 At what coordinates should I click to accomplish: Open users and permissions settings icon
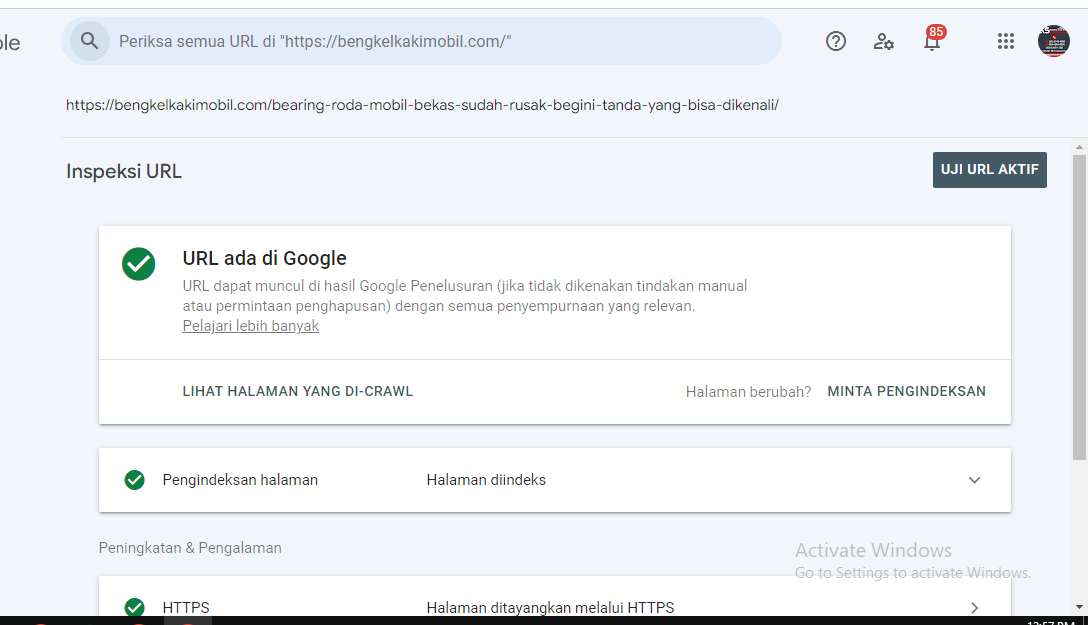click(x=883, y=42)
